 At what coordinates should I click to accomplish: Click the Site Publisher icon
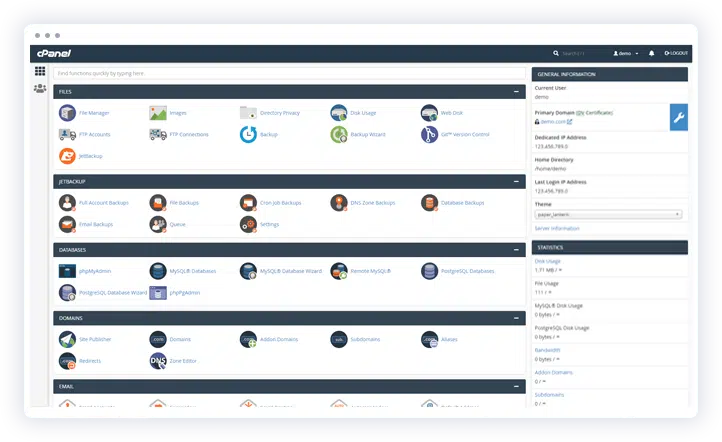pos(67,339)
